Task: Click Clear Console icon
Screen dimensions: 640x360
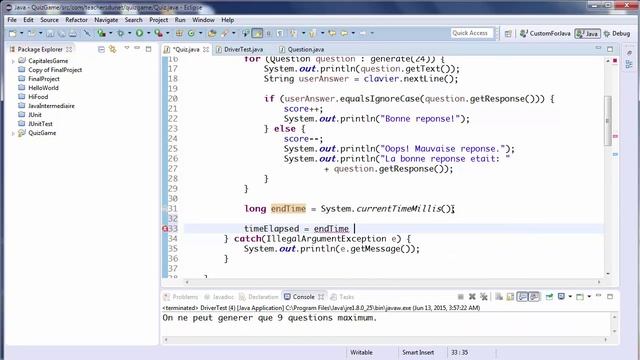Action: (x=499, y=297)
